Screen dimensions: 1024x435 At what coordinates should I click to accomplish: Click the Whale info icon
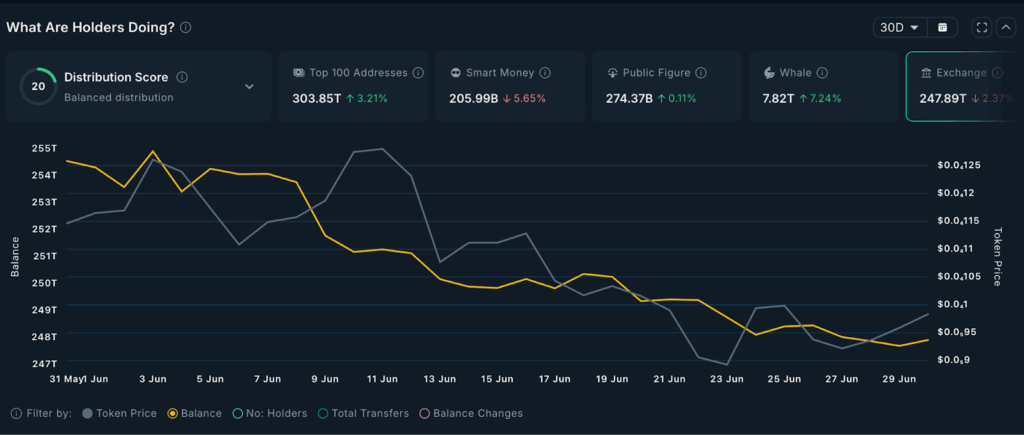click(822, 73)
